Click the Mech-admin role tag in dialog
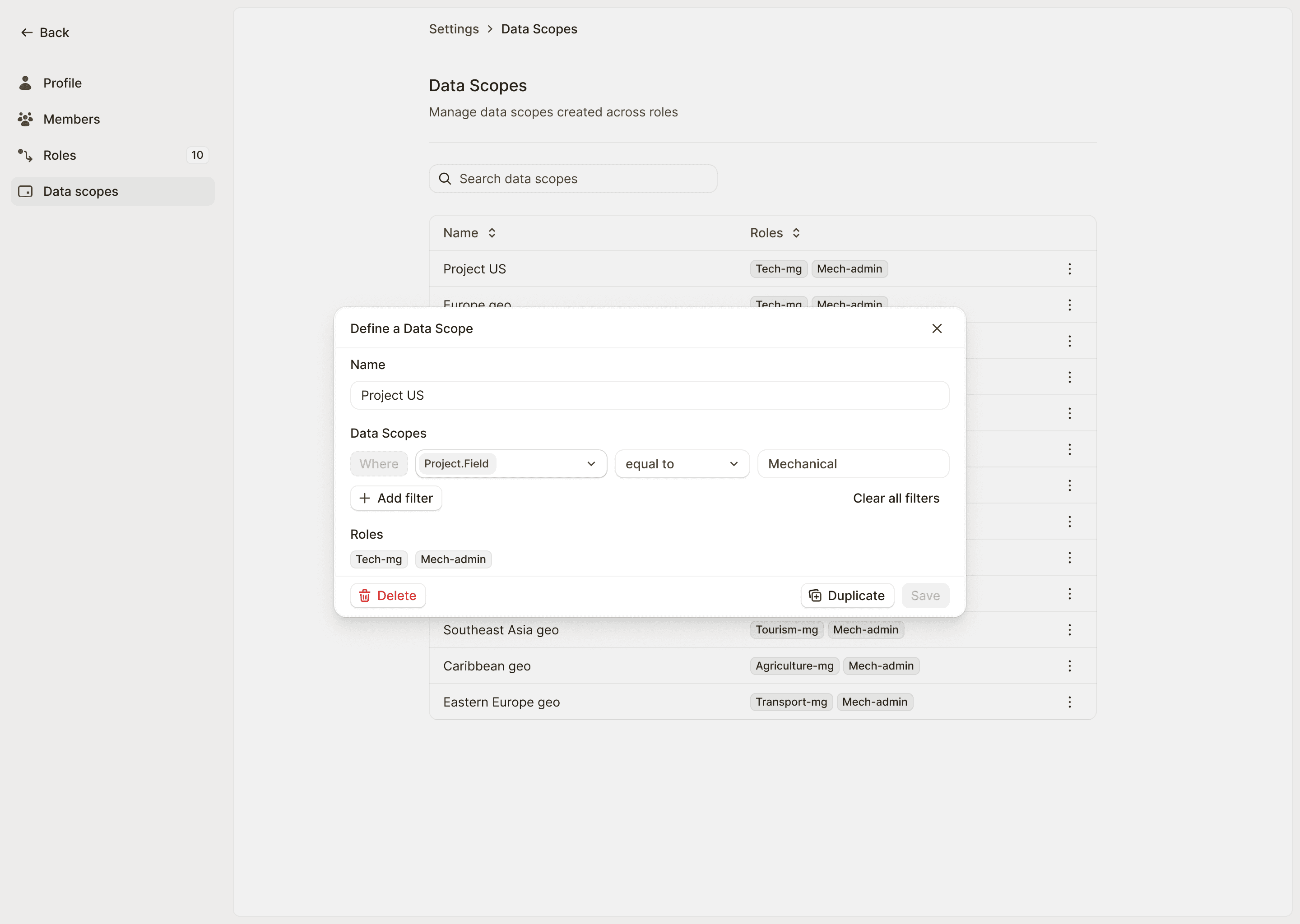This screenshot has width=1300, height=924. pos(453,559)
